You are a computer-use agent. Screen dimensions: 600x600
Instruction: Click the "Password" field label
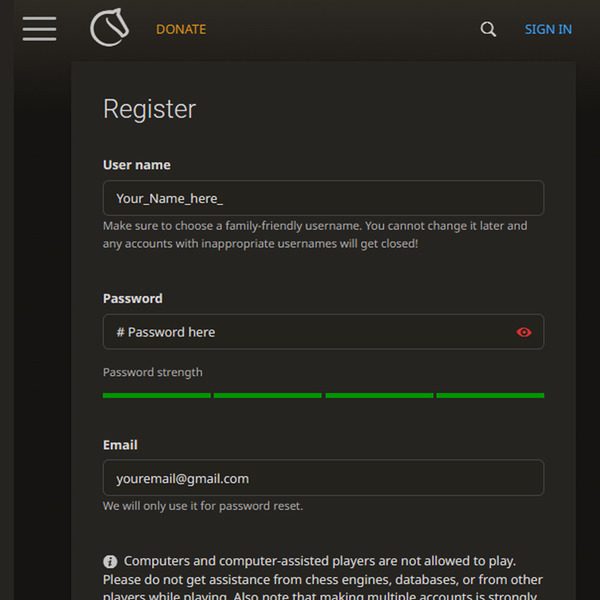coord(133,298)
